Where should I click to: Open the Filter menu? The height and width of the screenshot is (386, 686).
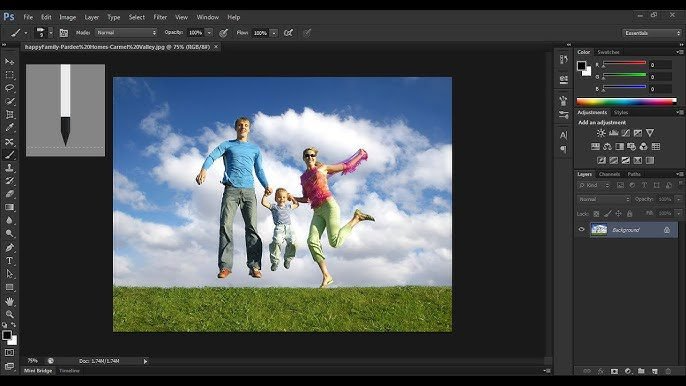point(160,17)
